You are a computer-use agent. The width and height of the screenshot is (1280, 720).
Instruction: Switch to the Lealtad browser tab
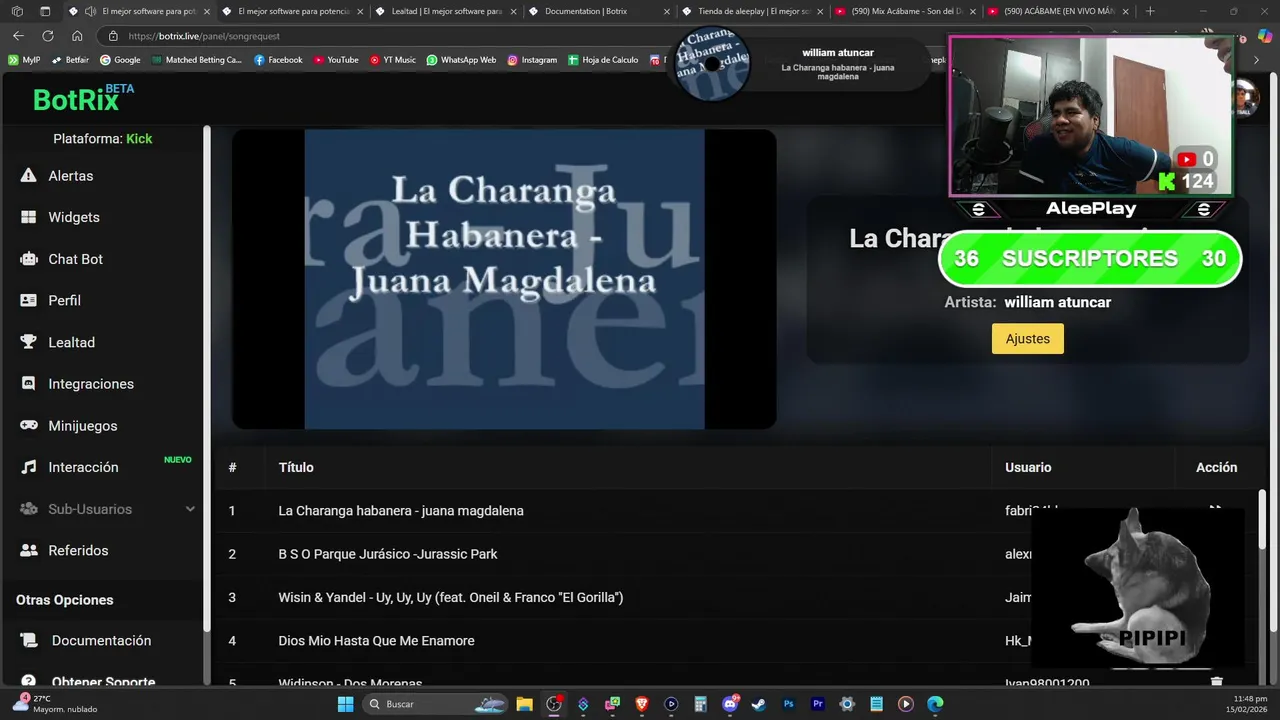(x=445, y=11)
